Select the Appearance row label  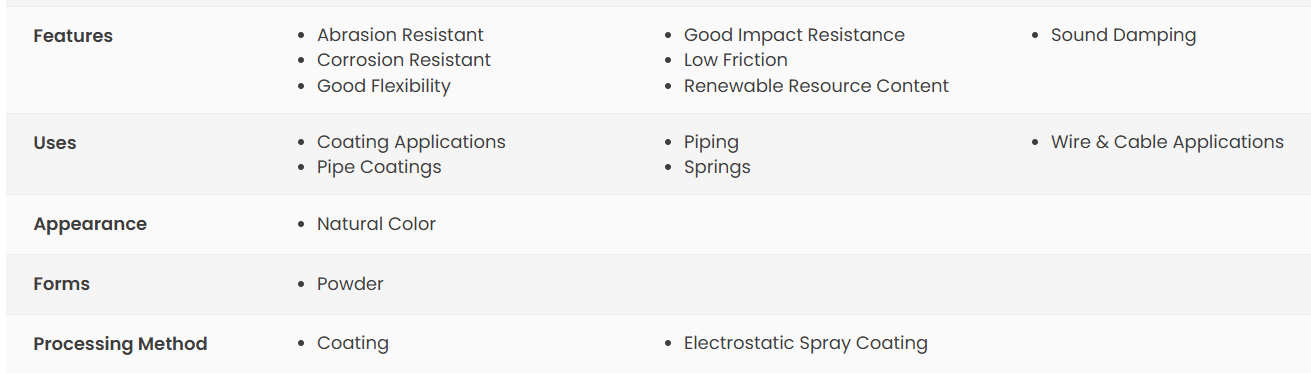(90, 224)
